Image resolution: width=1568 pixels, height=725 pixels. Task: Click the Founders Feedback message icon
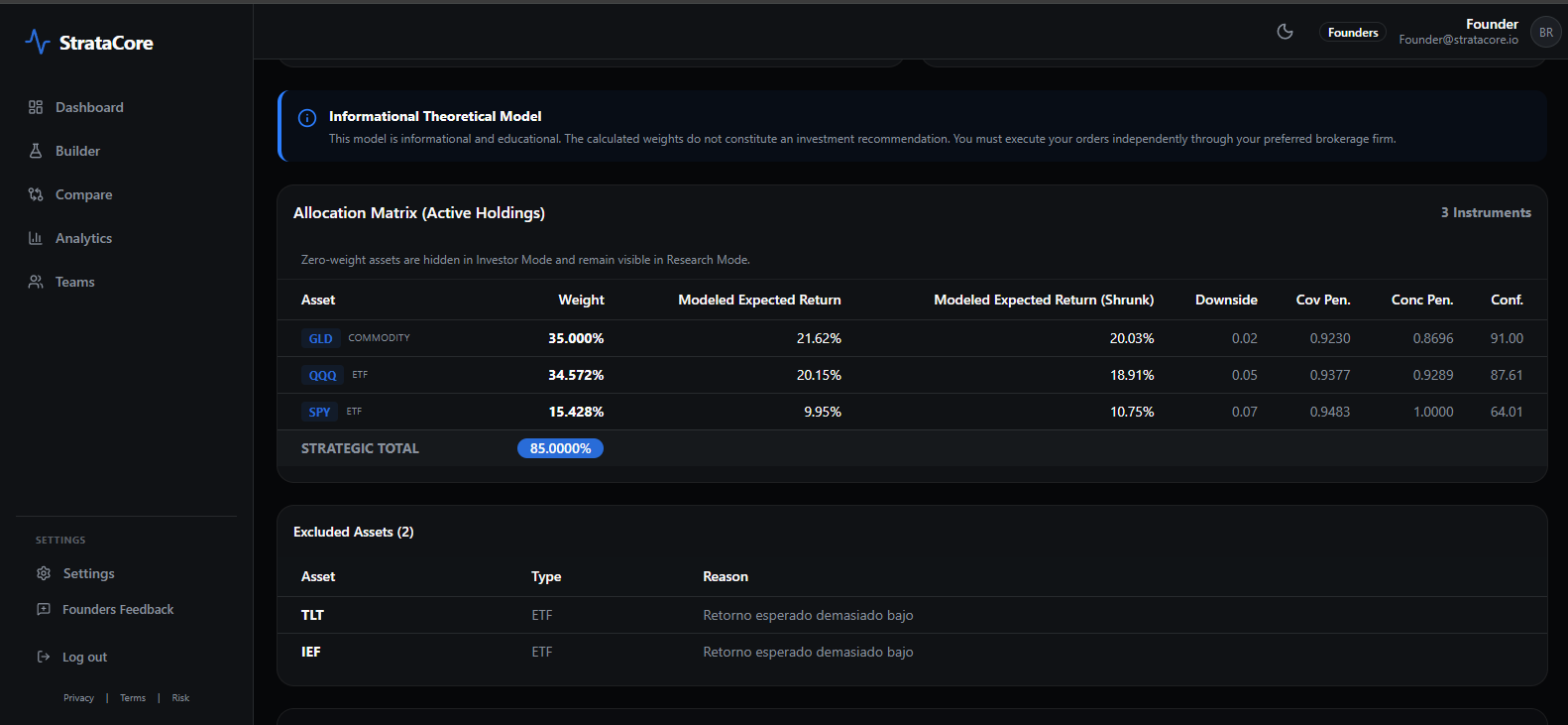tap(44, 609)
